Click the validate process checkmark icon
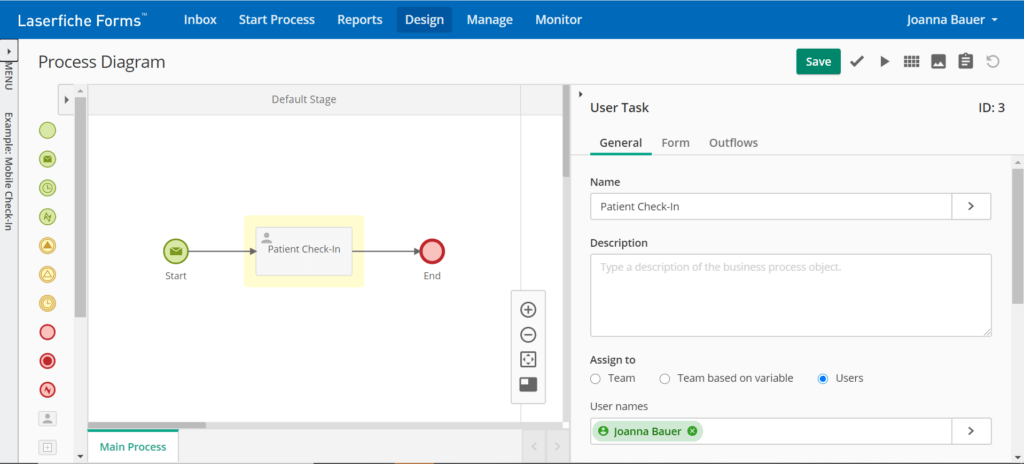This screenshot has width=1024, height=464. (857, 61)
